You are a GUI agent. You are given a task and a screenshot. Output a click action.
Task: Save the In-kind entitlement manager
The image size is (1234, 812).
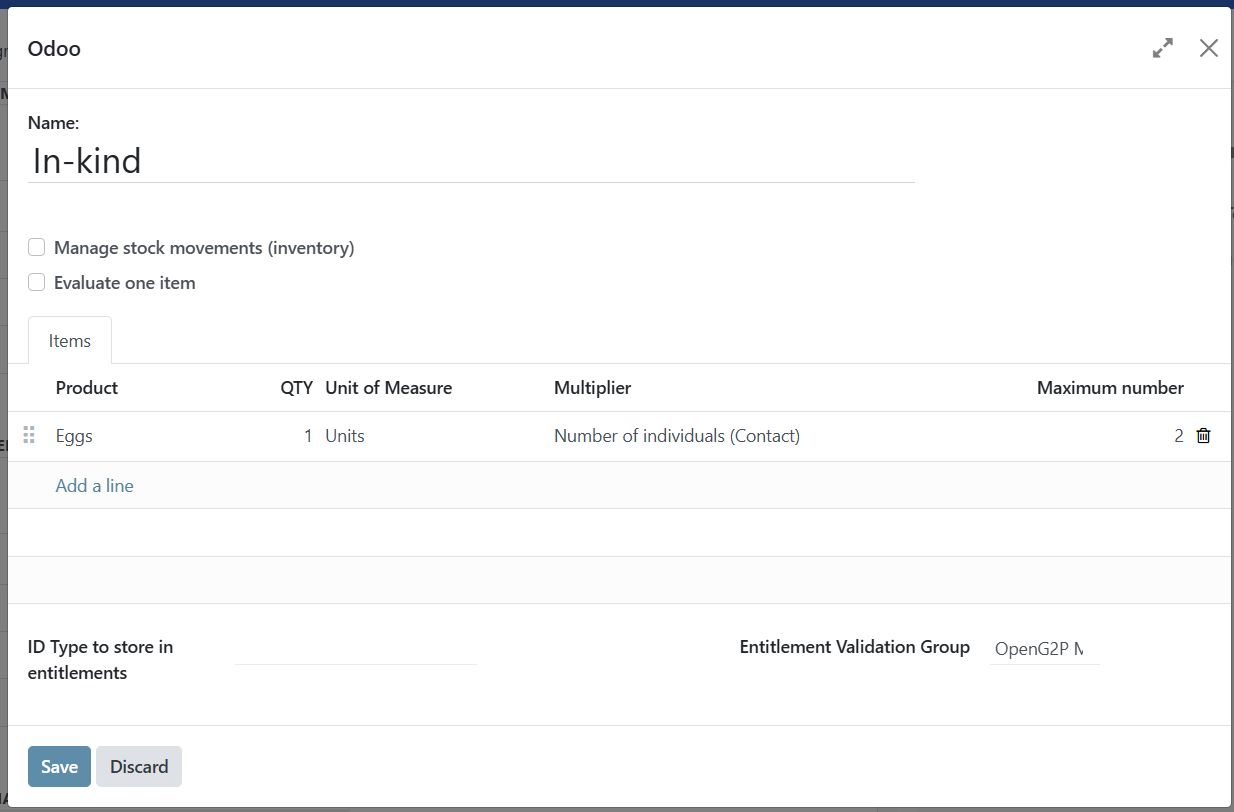58,766
